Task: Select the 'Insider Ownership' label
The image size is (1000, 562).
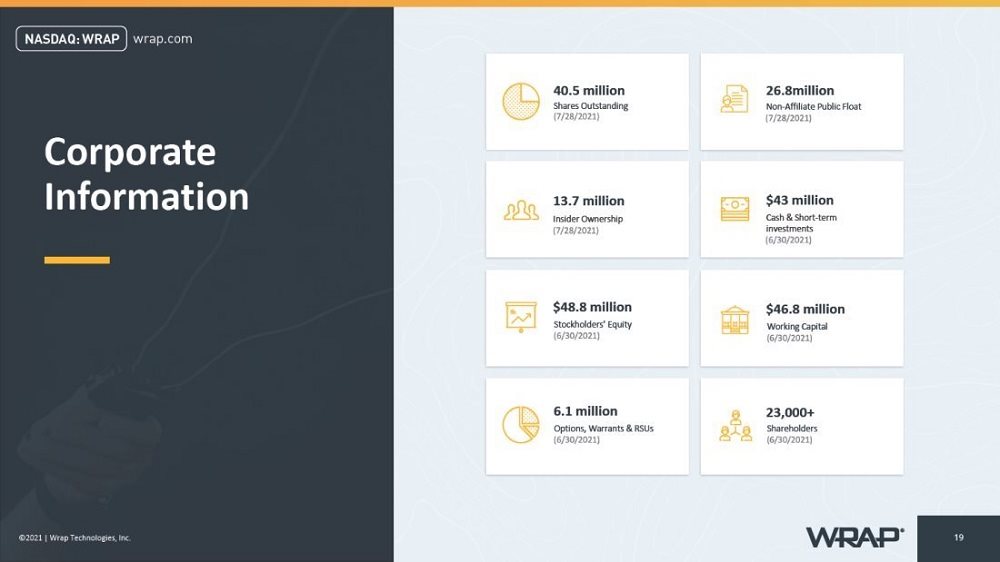Action: pos(588,219)
